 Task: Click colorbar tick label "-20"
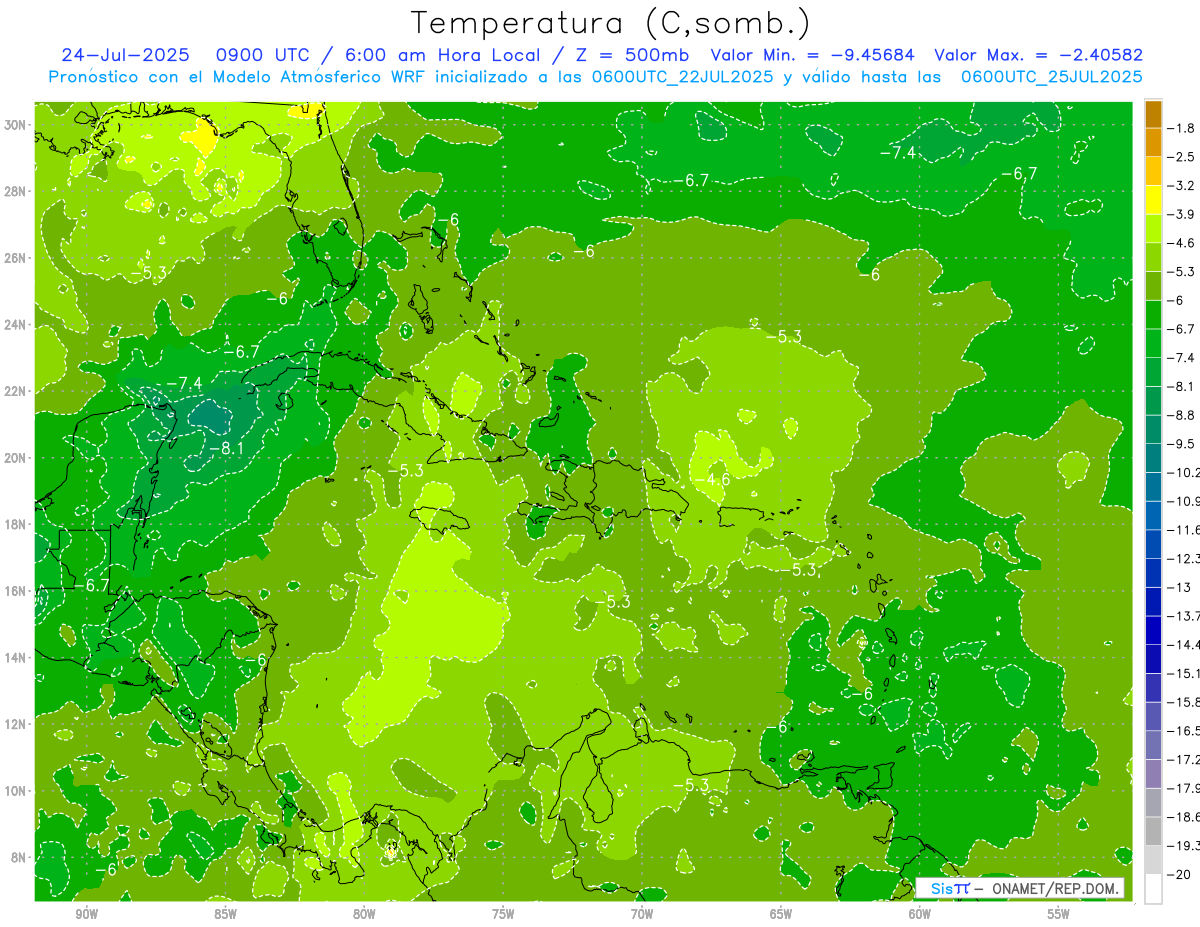point(1179,874)
